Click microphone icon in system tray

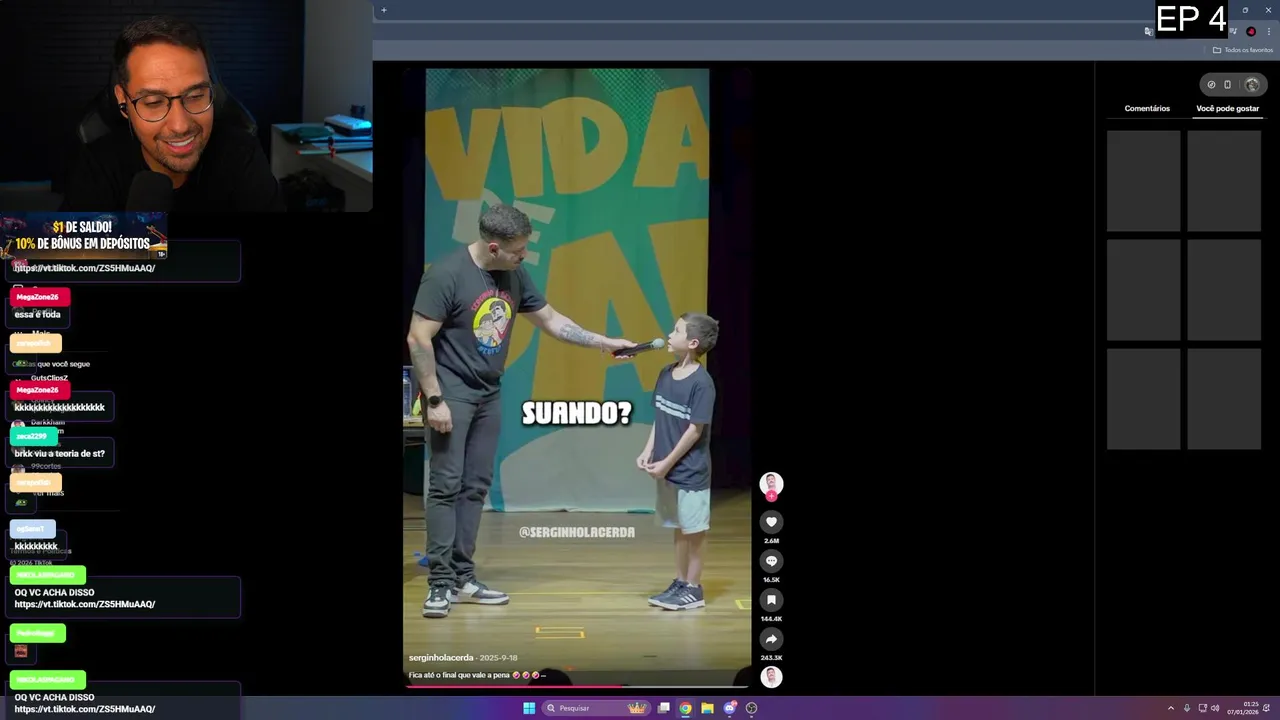1187,708
